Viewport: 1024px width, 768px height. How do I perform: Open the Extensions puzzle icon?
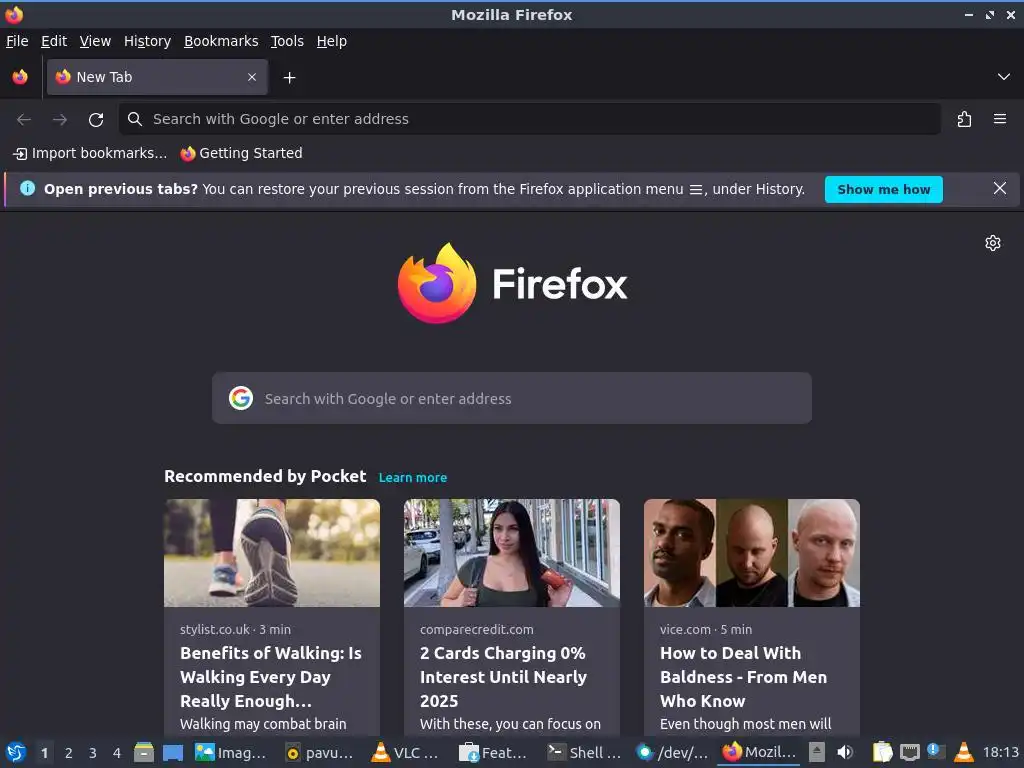965,120
